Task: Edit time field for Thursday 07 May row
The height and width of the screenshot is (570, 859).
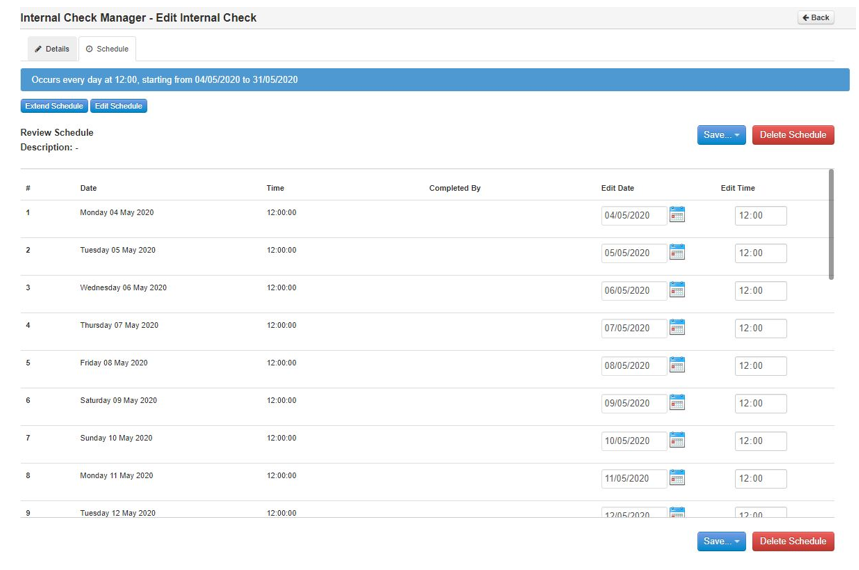Action: tap(760, 328)
